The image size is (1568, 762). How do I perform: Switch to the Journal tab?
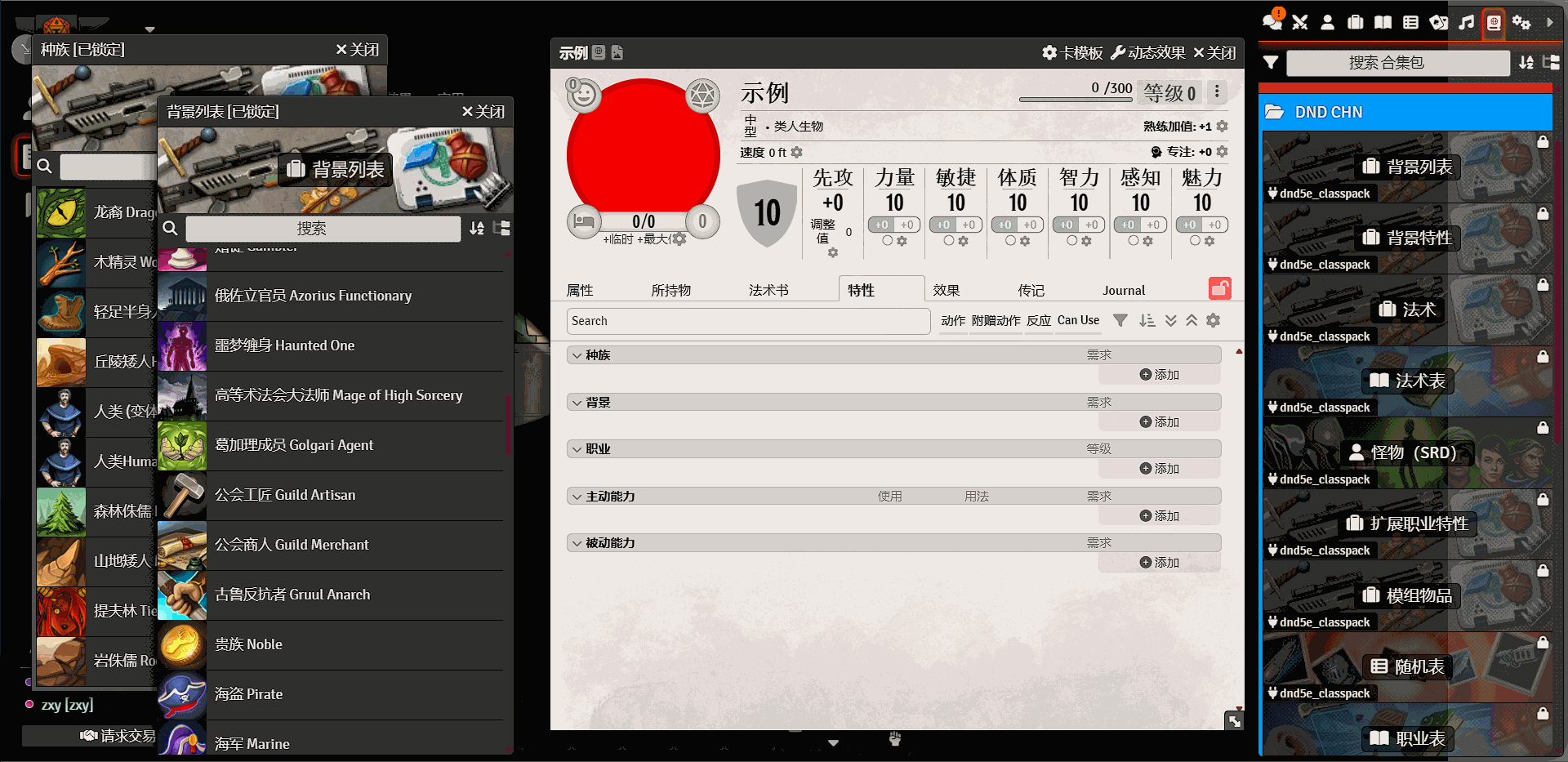click(x=1123, y=290)
